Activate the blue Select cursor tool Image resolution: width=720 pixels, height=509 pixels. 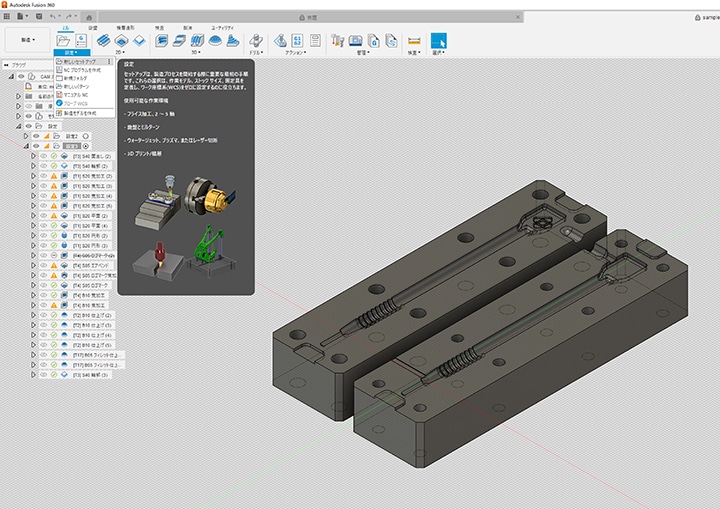point(439,41)
